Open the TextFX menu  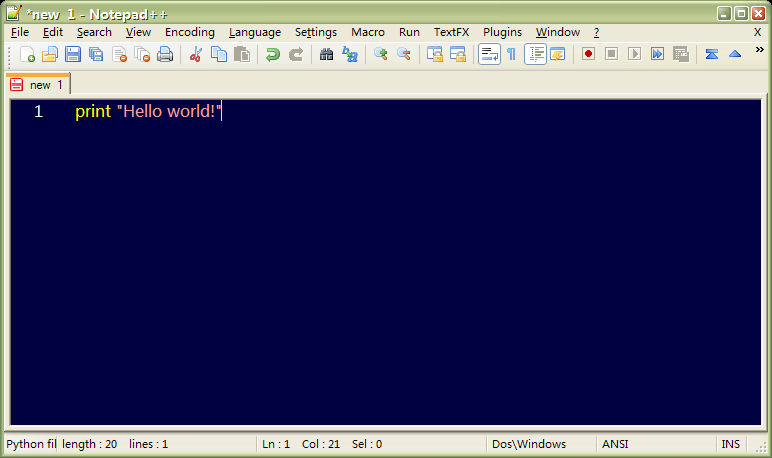point(451,33)
